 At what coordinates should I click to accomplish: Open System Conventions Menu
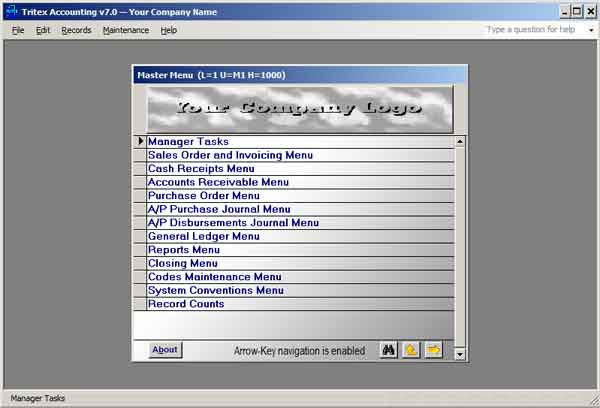click(x=300, y=290)
